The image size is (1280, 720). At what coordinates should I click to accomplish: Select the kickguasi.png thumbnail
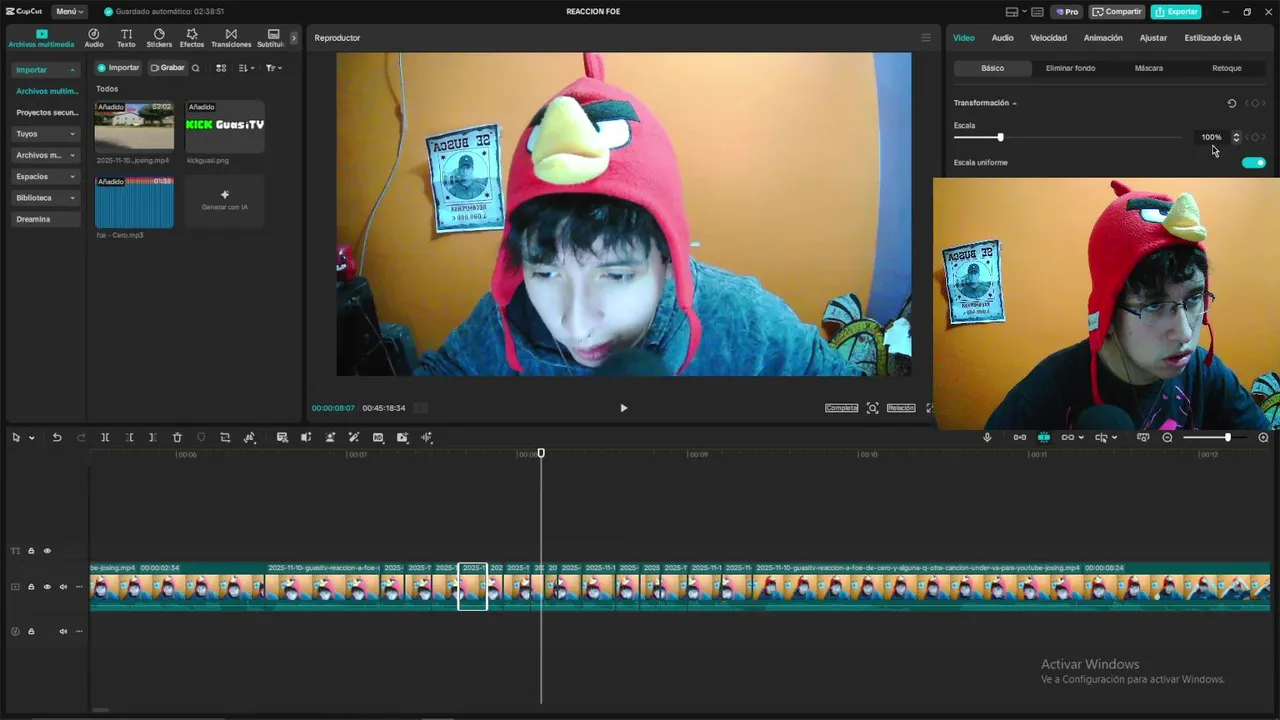coord(225,126)
